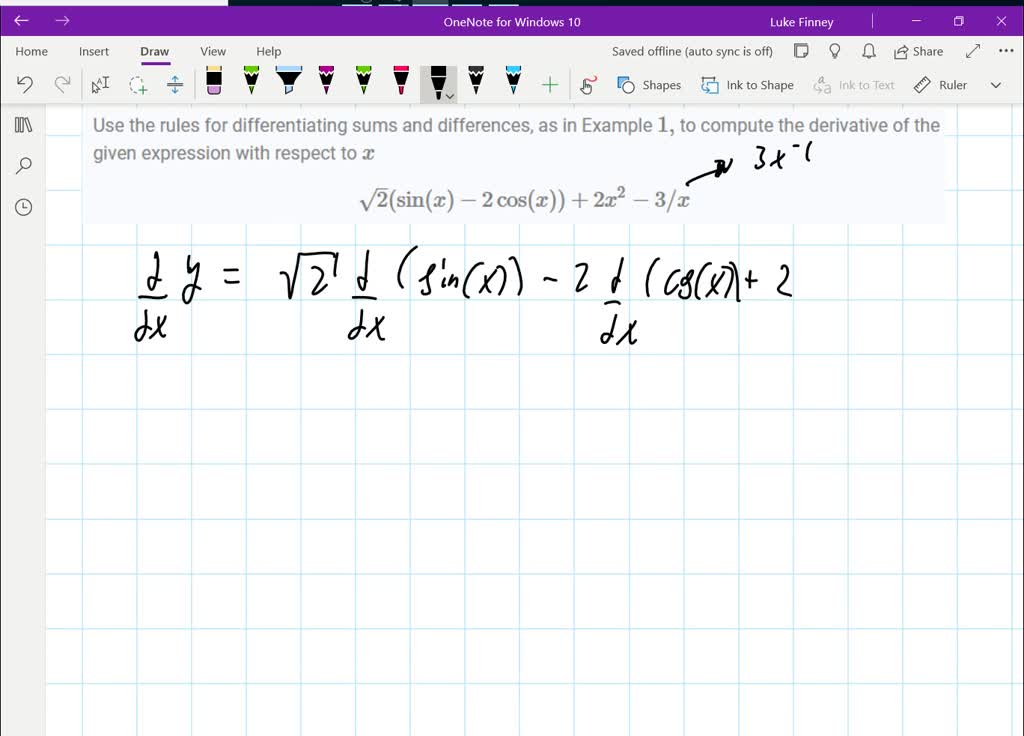Open the Lasso Select tool
This screenshot has width=1024, height=736.
[137, 85]
